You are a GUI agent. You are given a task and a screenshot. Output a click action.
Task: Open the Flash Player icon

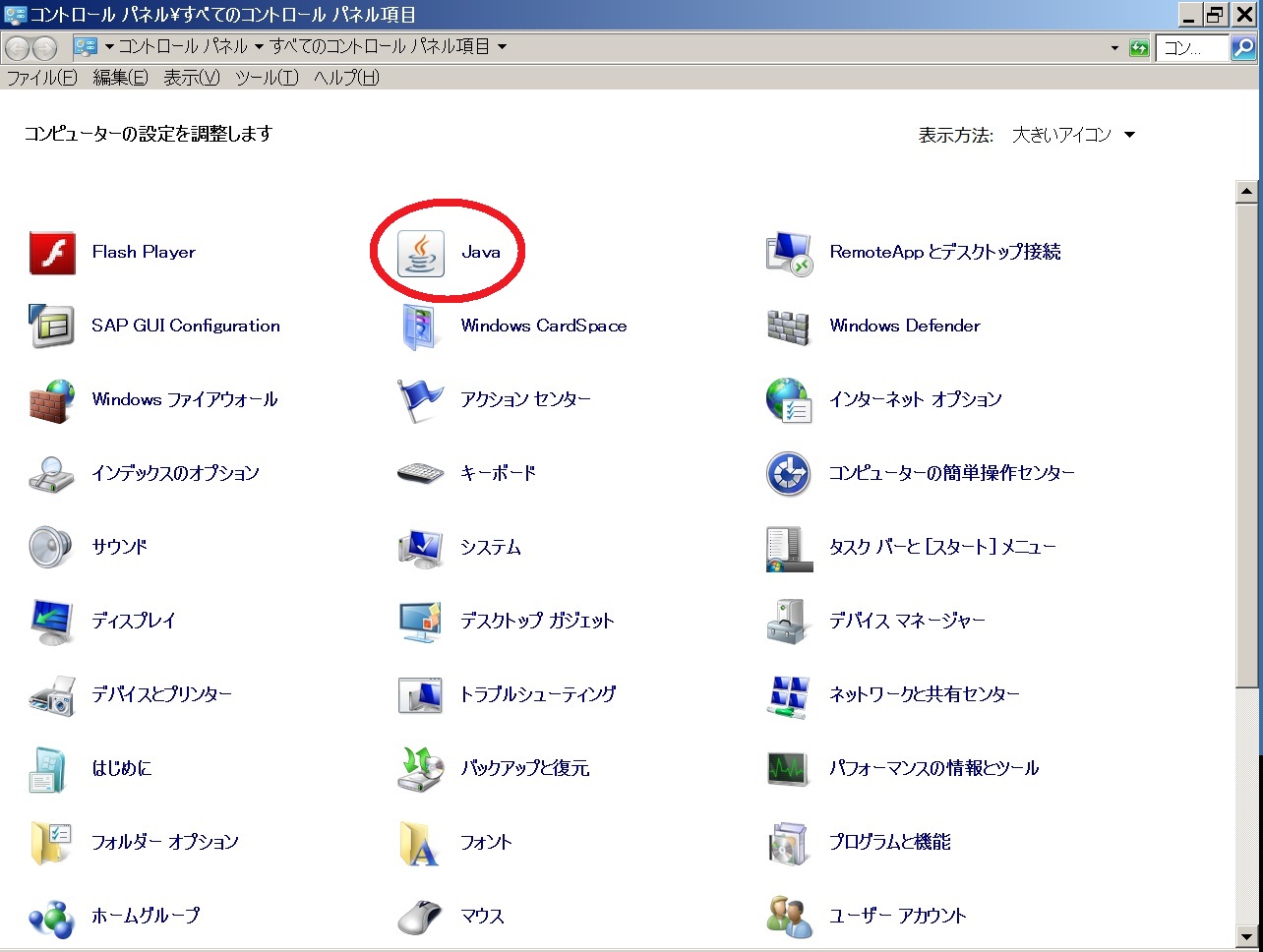pos(52,253)
